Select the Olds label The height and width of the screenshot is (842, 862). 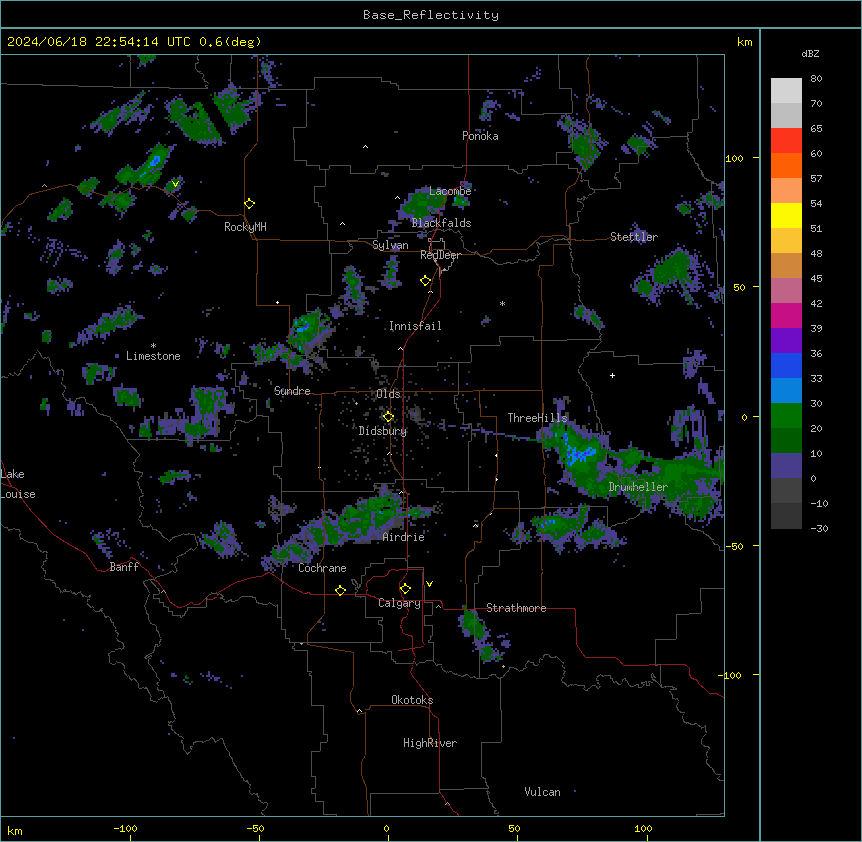point(388,394)
